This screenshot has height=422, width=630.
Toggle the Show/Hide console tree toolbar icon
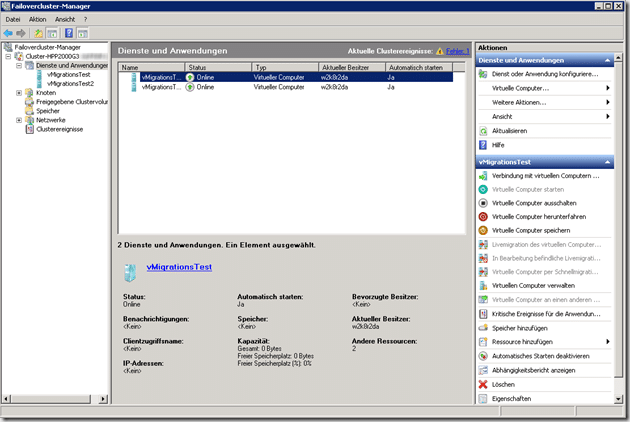coord(52,33)
